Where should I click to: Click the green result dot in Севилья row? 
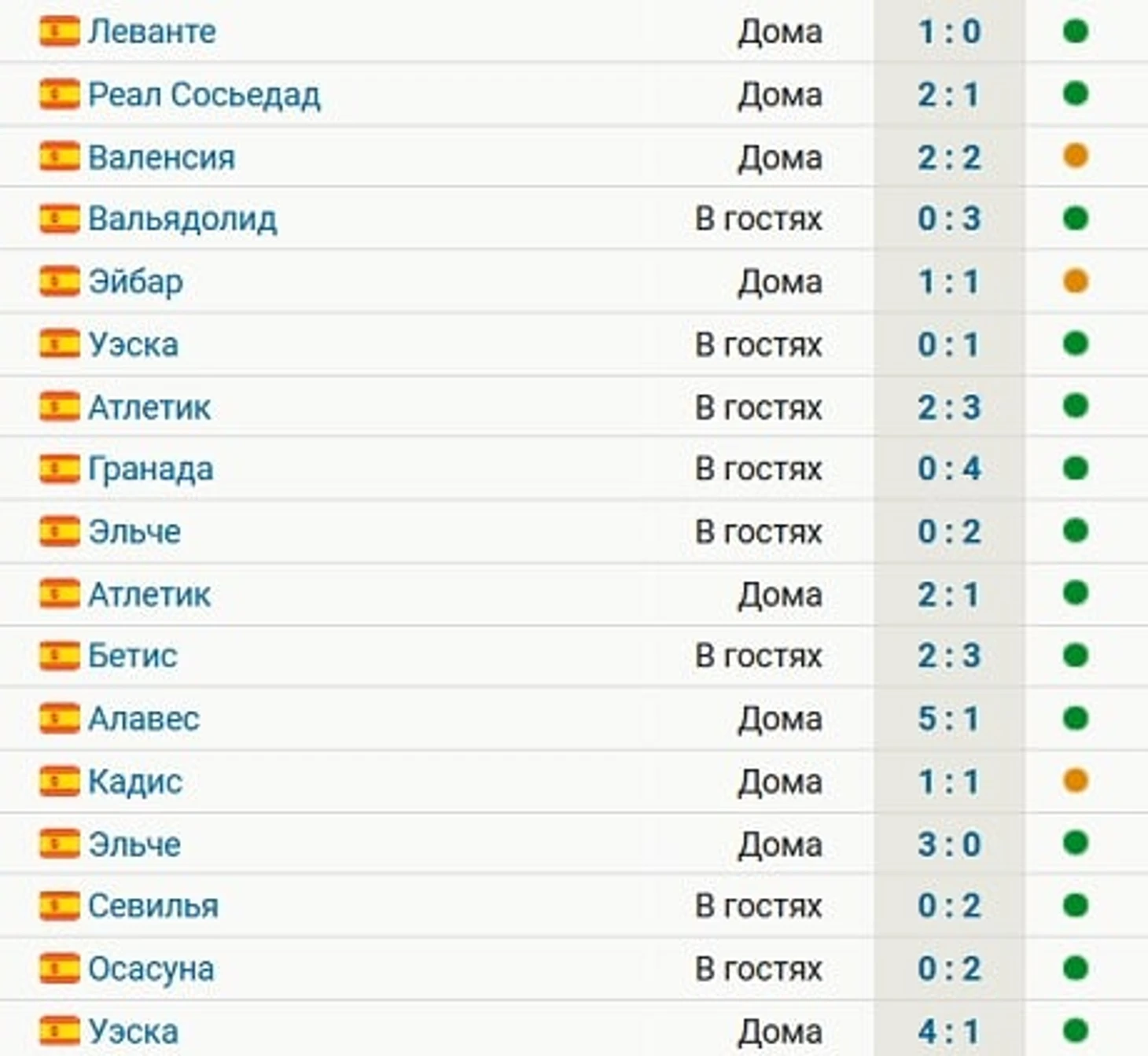(x=1075, y=905)
